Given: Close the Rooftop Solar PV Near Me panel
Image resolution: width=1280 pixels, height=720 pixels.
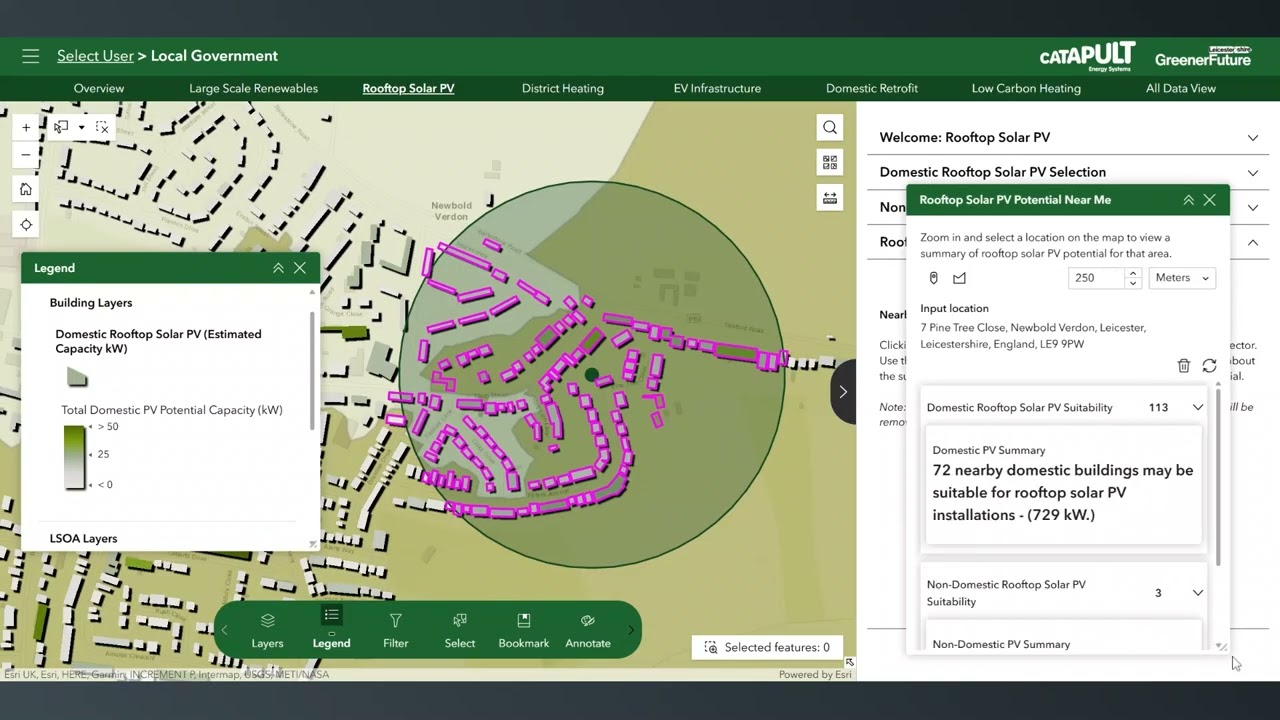Looking at the screenshot, I should [1210, 200].
